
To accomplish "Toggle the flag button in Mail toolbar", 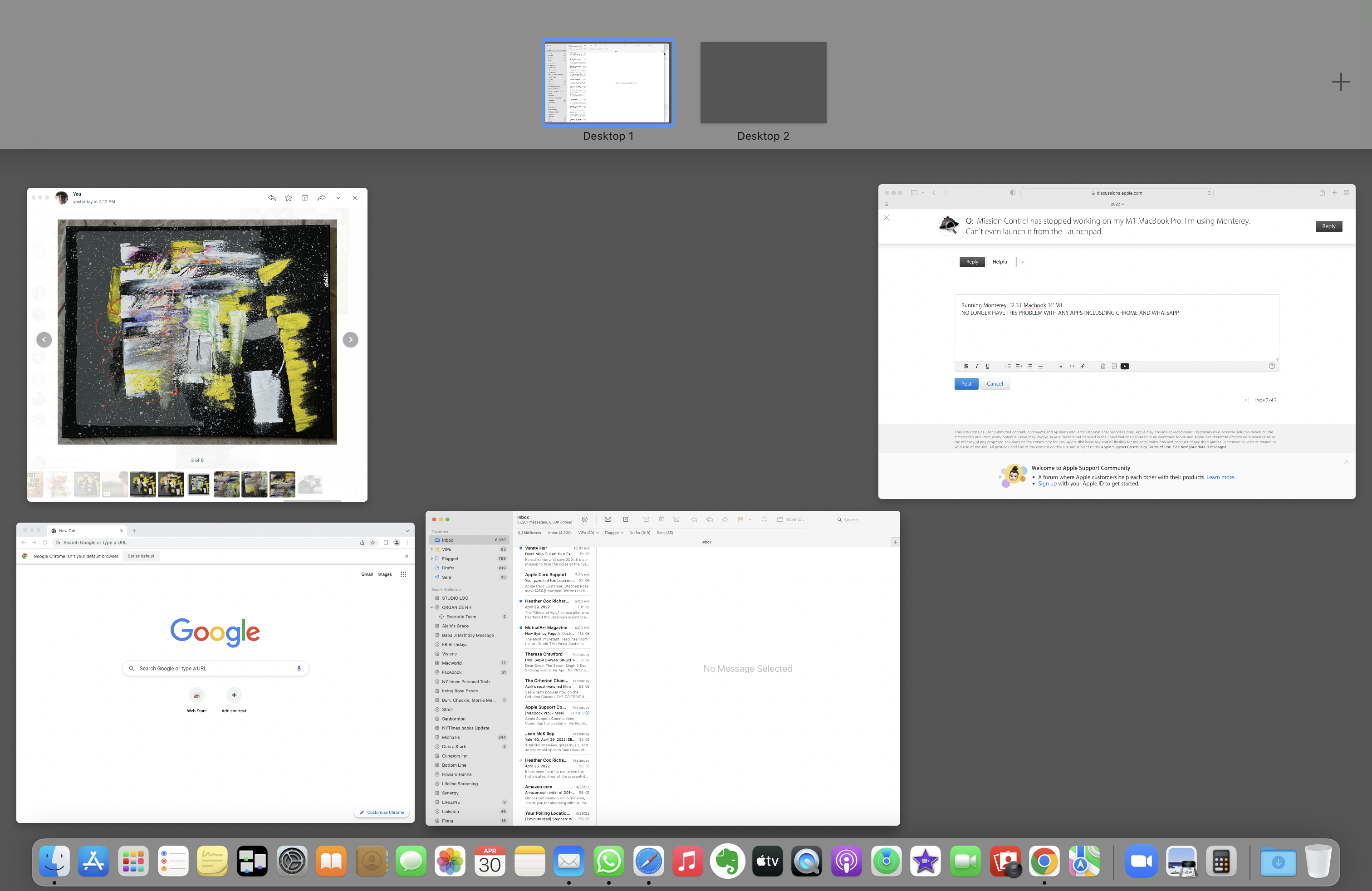I will click(x=740, y=519).
